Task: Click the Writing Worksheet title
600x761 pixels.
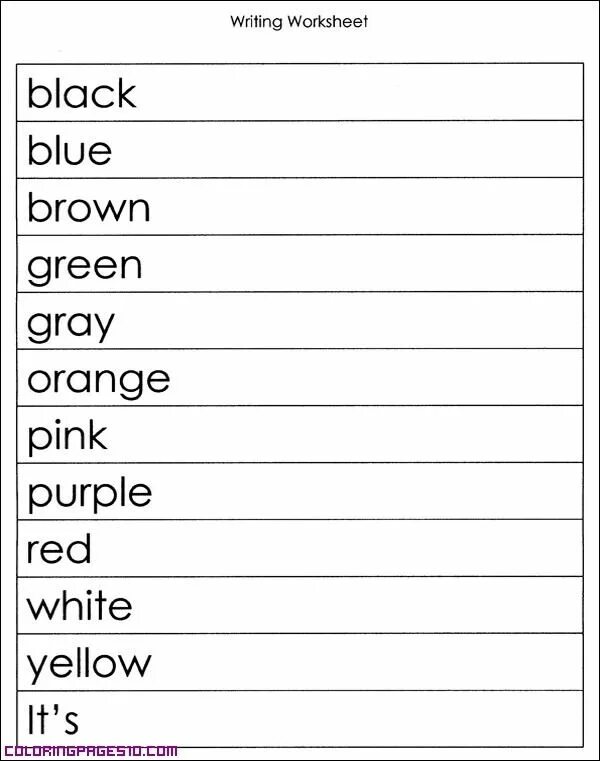Action: coord(299,22)
